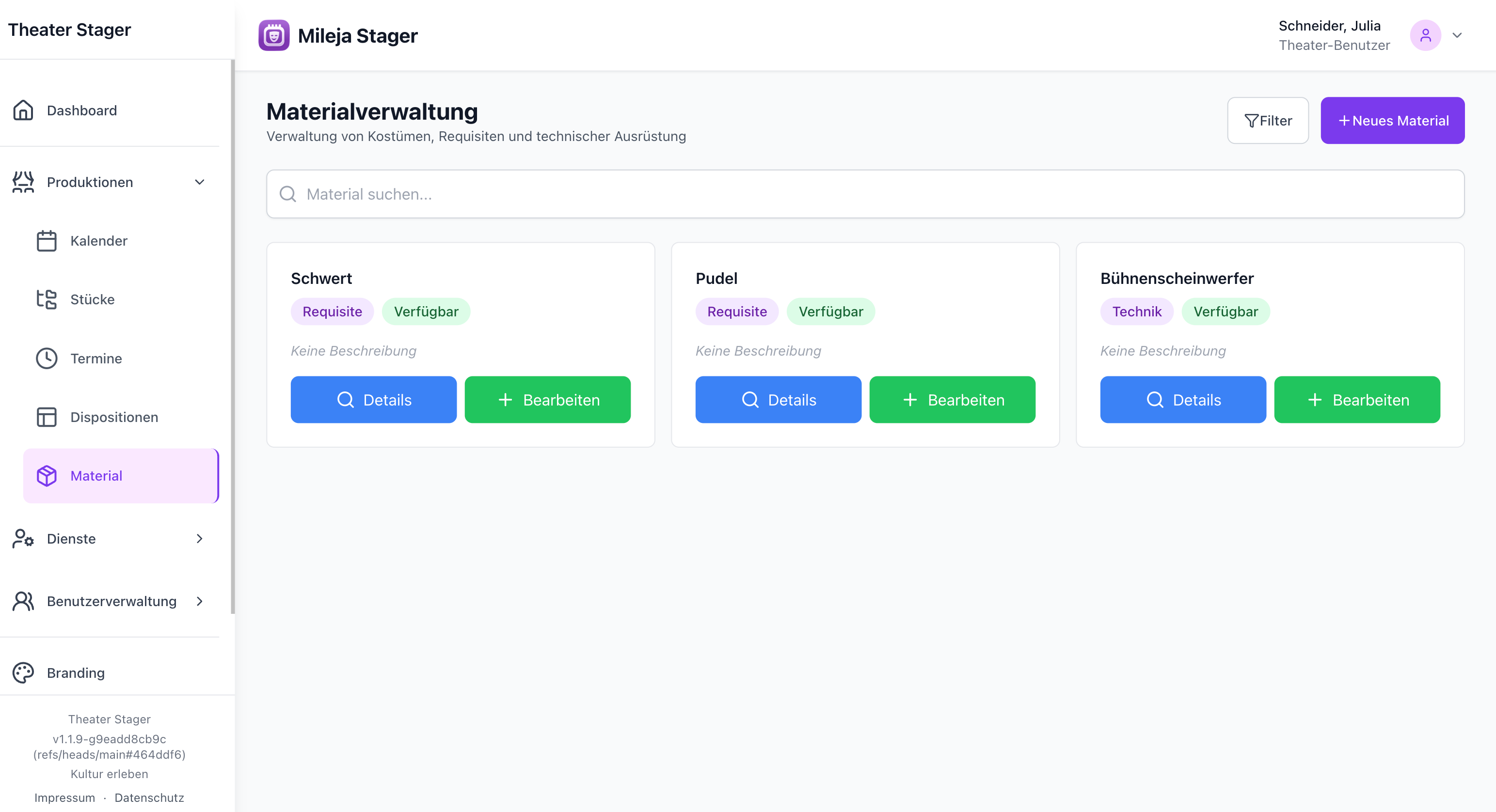Edit the Pudel material
This screenshot has width=1496, height=812.
click(952, 400)
